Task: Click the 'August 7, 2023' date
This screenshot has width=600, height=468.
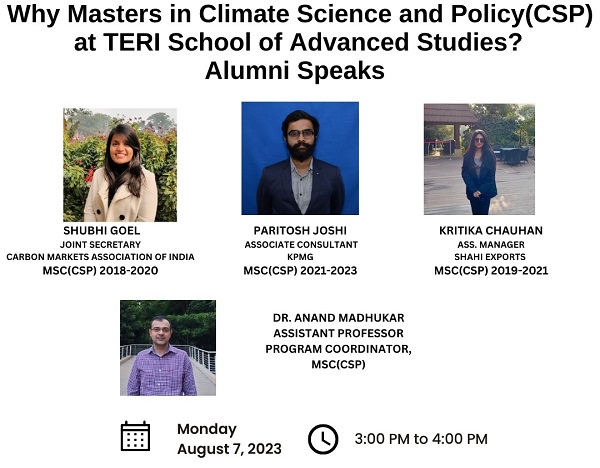Action: tap(229, 448)
